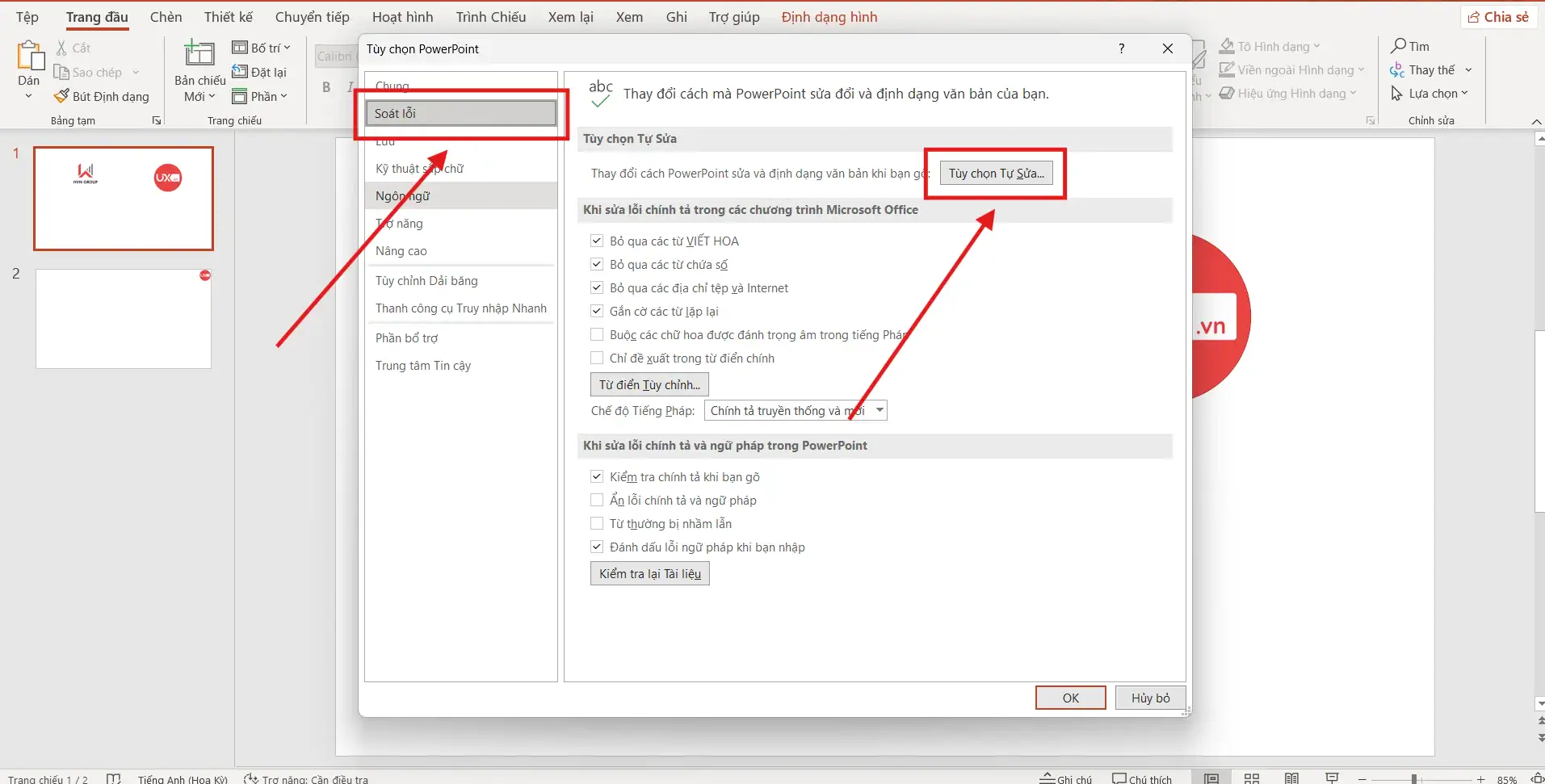Confirm the dialog with OK
This screenshot has width=1545, height=784.
click(x=1071, y=698)
